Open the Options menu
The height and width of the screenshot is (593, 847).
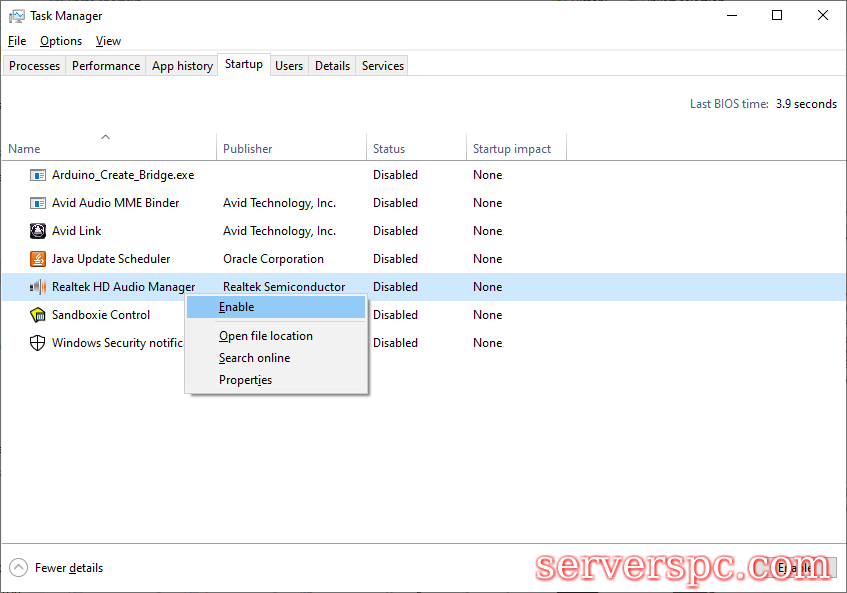(x=61, y=41)
